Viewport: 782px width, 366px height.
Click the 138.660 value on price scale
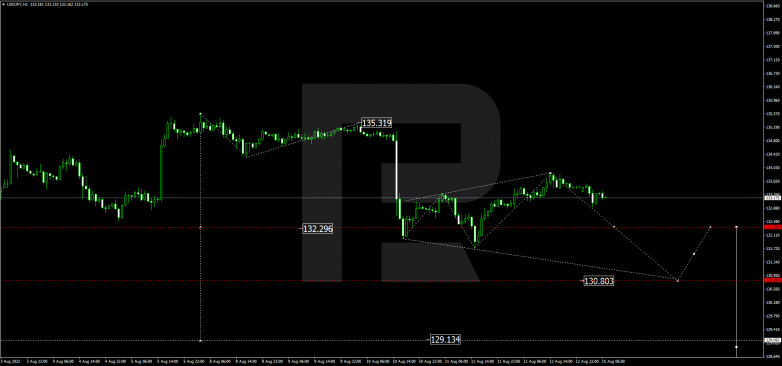(x=773, y=6)
